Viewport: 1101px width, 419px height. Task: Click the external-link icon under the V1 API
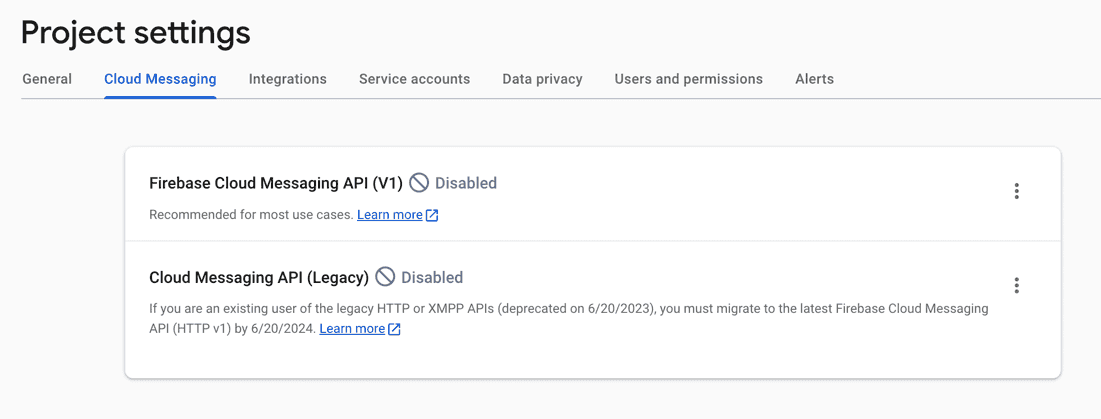coord(432,215)
